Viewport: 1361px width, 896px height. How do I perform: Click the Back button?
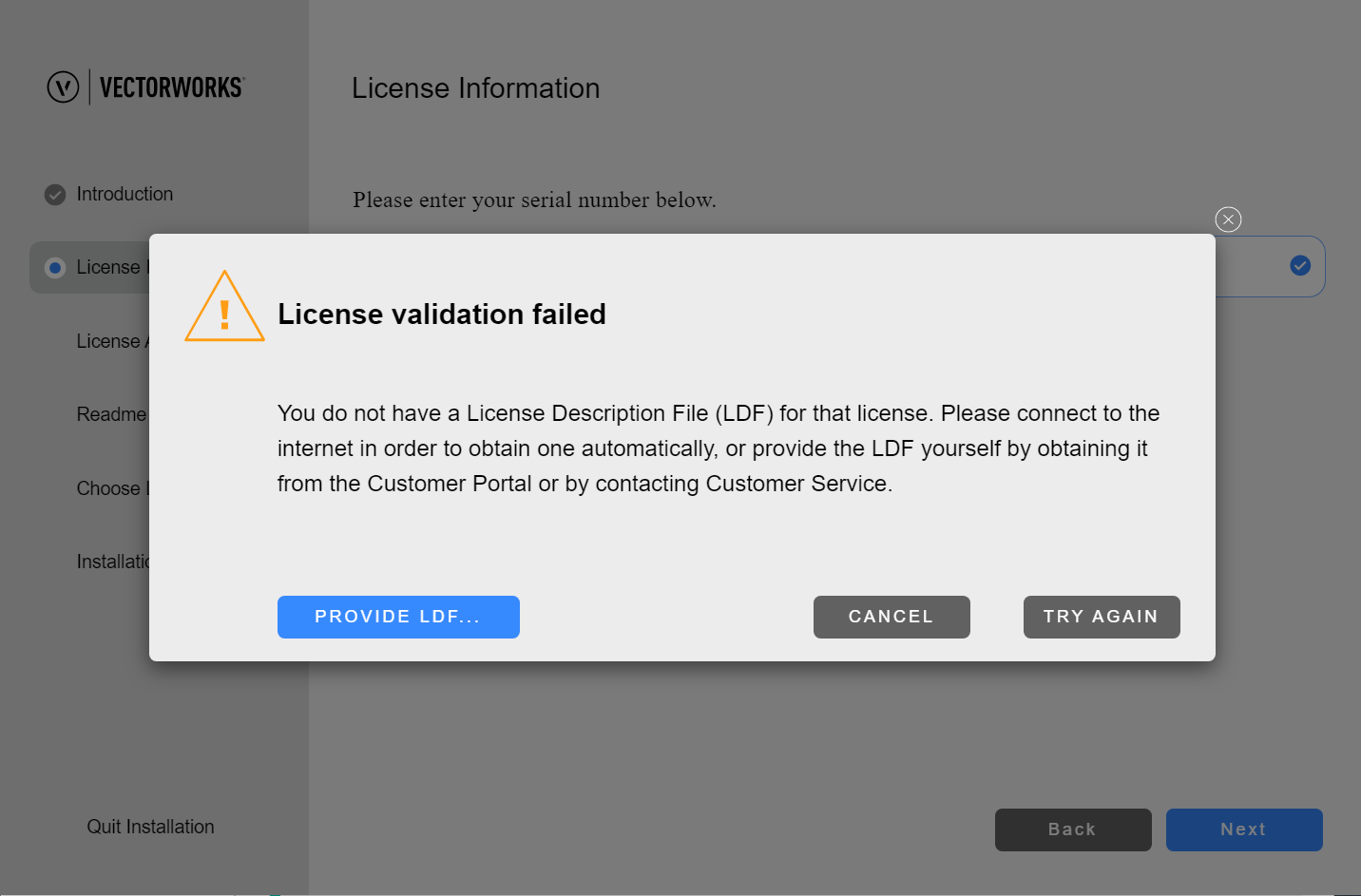click(1073, 829)
